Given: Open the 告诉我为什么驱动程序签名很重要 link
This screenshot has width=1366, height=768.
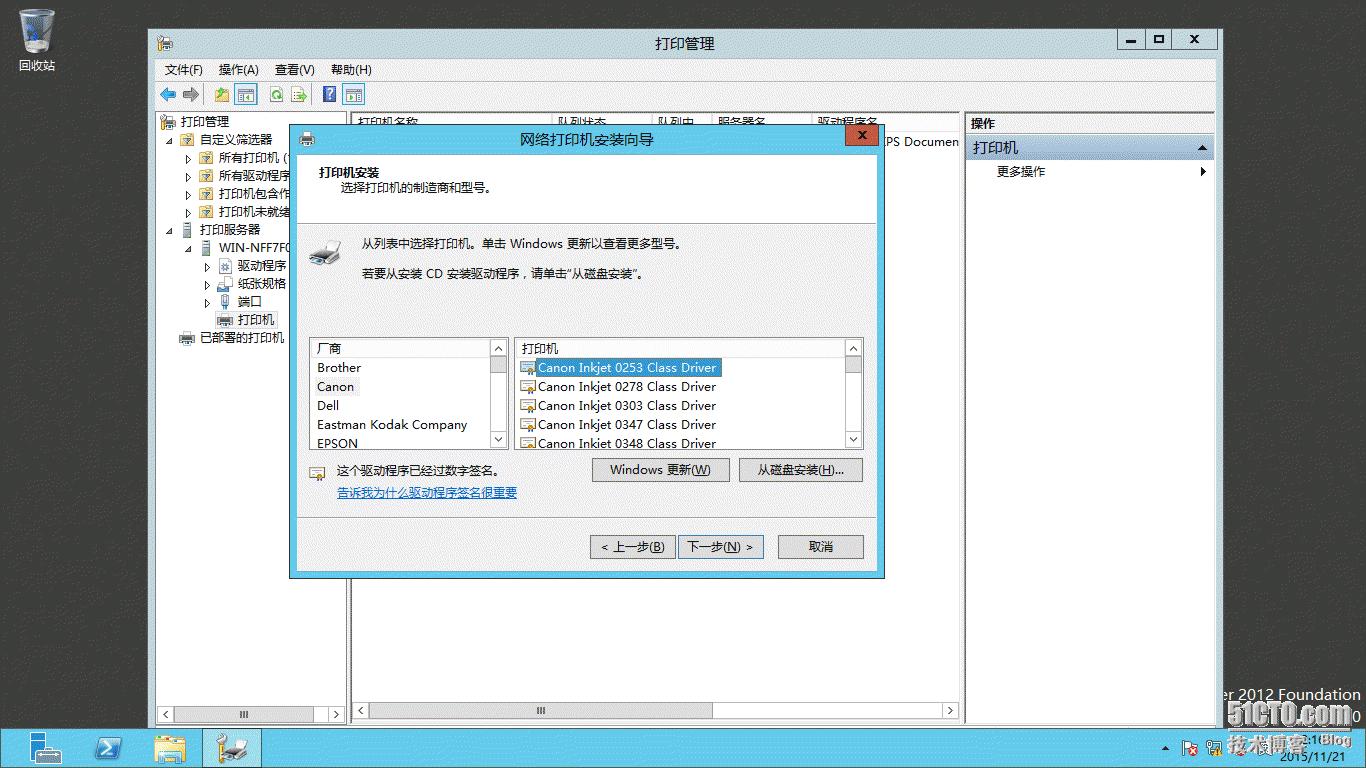Looking at the screenshot, I should click(x=425, y=493).
